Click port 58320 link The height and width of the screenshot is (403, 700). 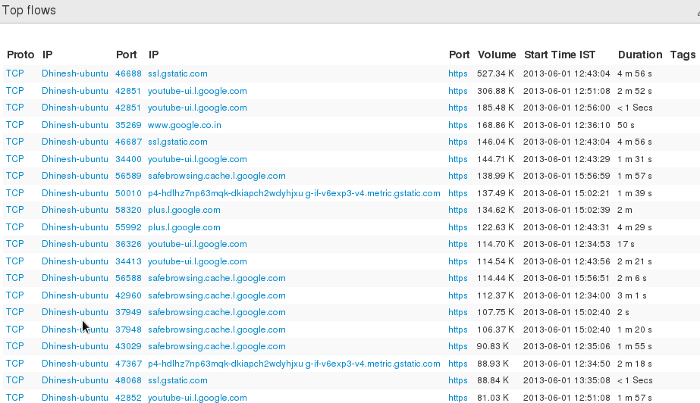click(x=128, y=210)
